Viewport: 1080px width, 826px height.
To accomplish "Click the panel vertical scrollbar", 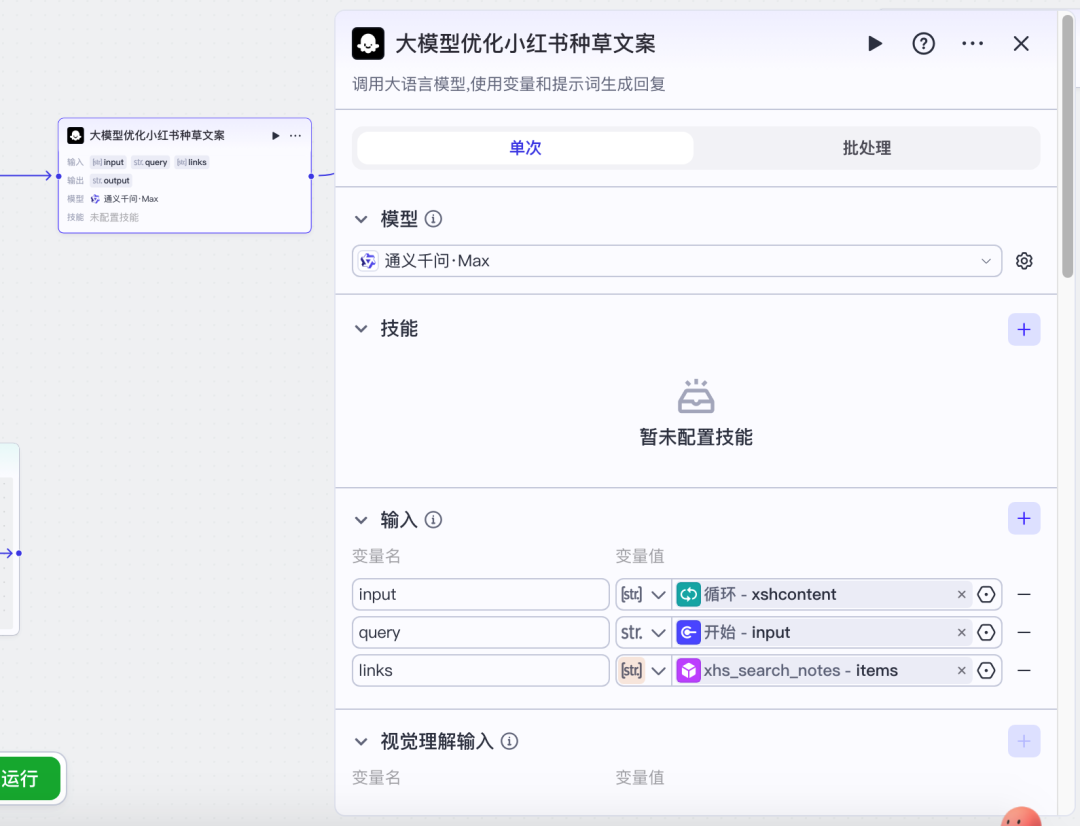I will click(x=1068, y=146).
